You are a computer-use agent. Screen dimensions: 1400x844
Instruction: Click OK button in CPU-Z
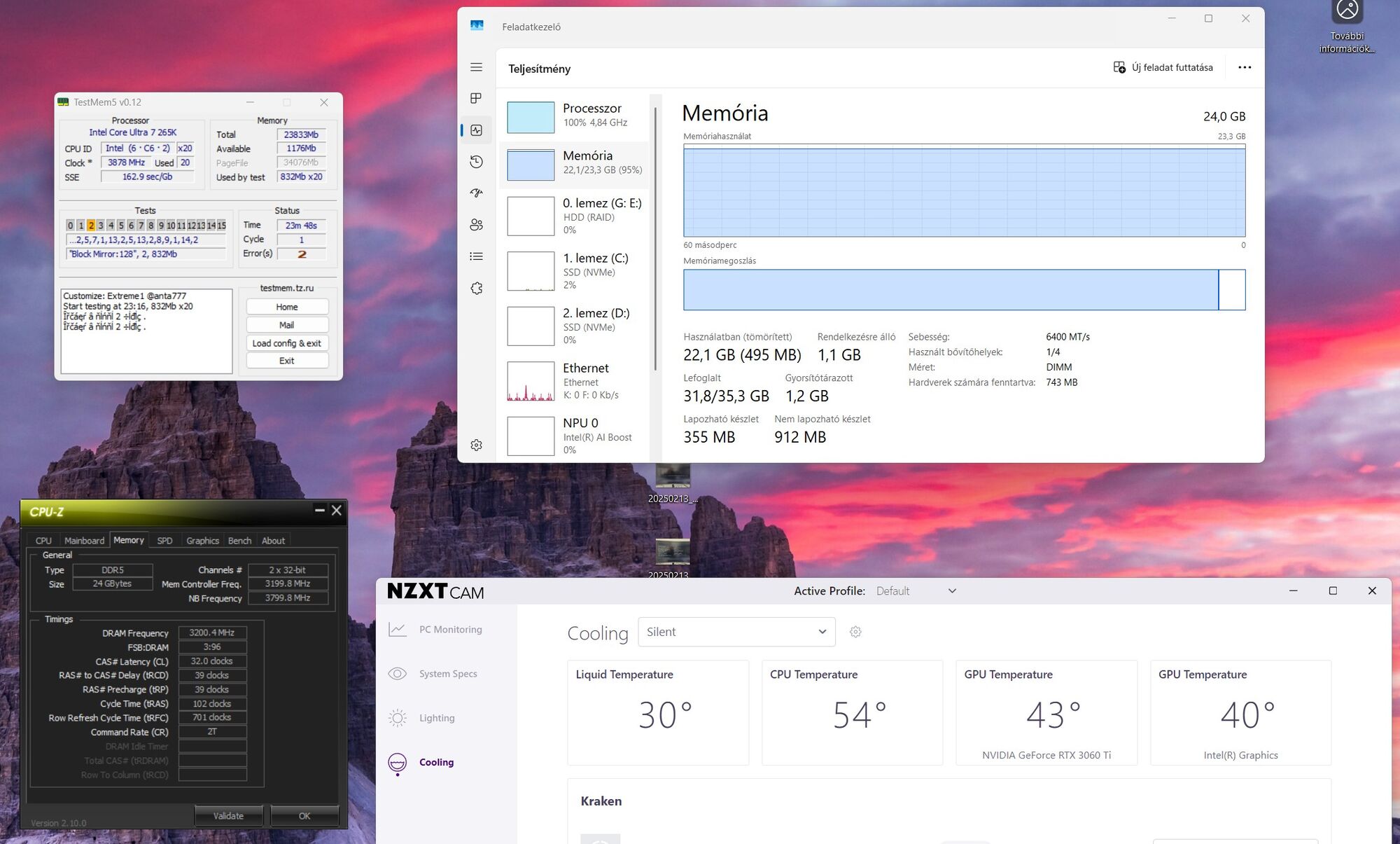click(x=304, y=816)
